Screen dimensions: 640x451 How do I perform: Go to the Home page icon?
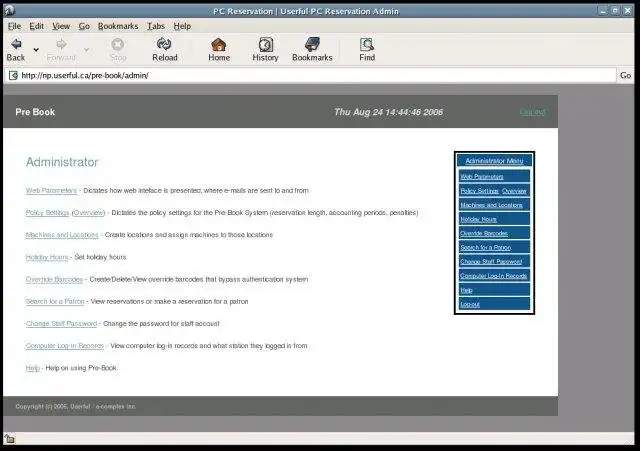tap(219, 44)
